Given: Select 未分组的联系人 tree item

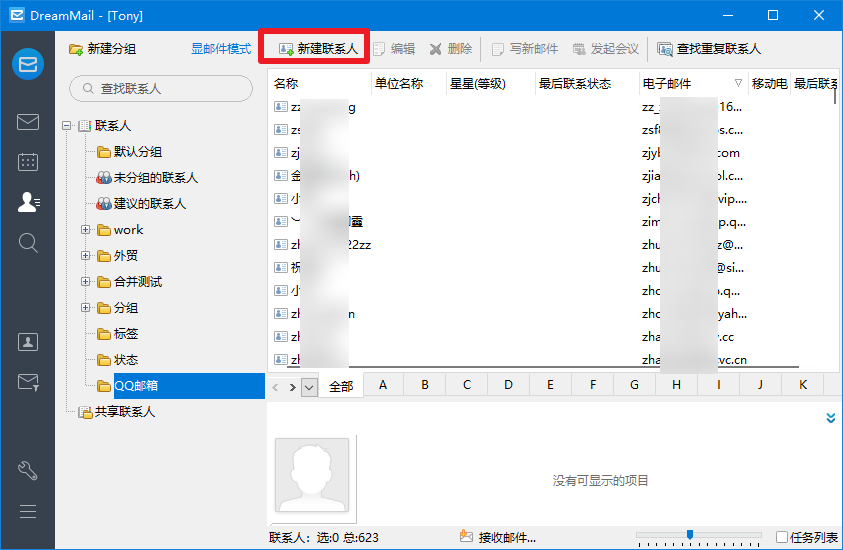Looking at the screenshot, I should (x=147, y=177).
